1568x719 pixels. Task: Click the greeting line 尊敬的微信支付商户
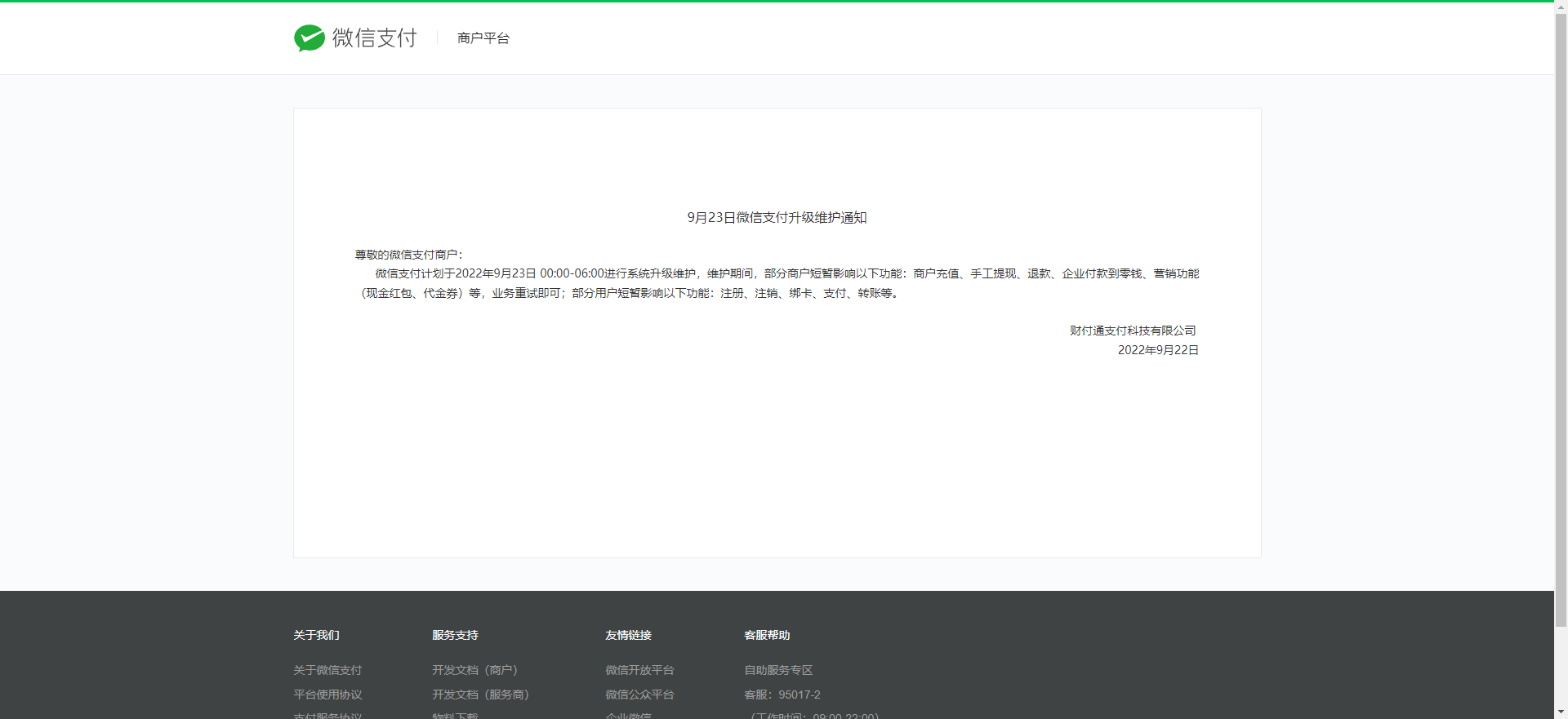[x=408, y=255]
